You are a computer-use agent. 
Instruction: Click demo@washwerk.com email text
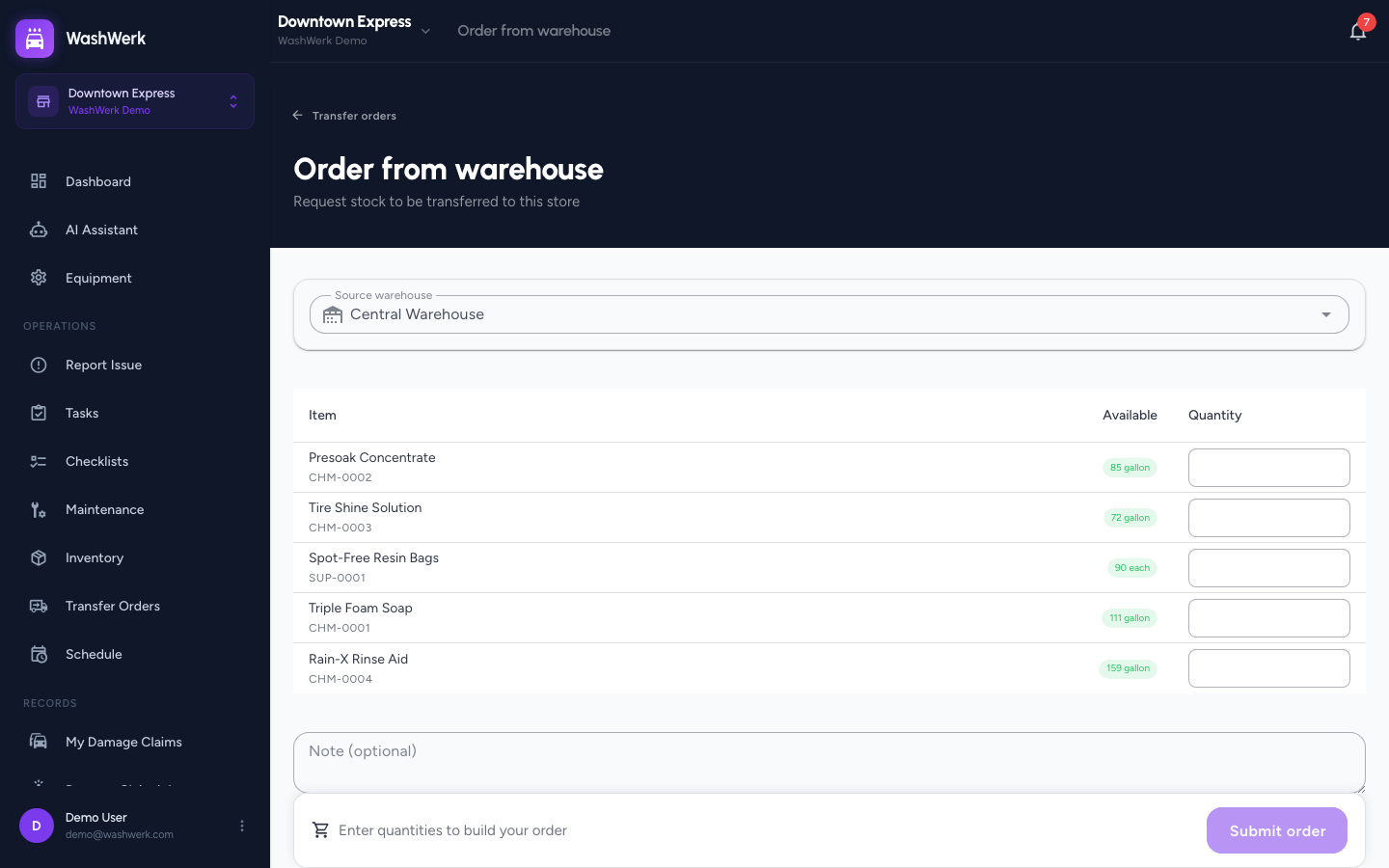120,835
